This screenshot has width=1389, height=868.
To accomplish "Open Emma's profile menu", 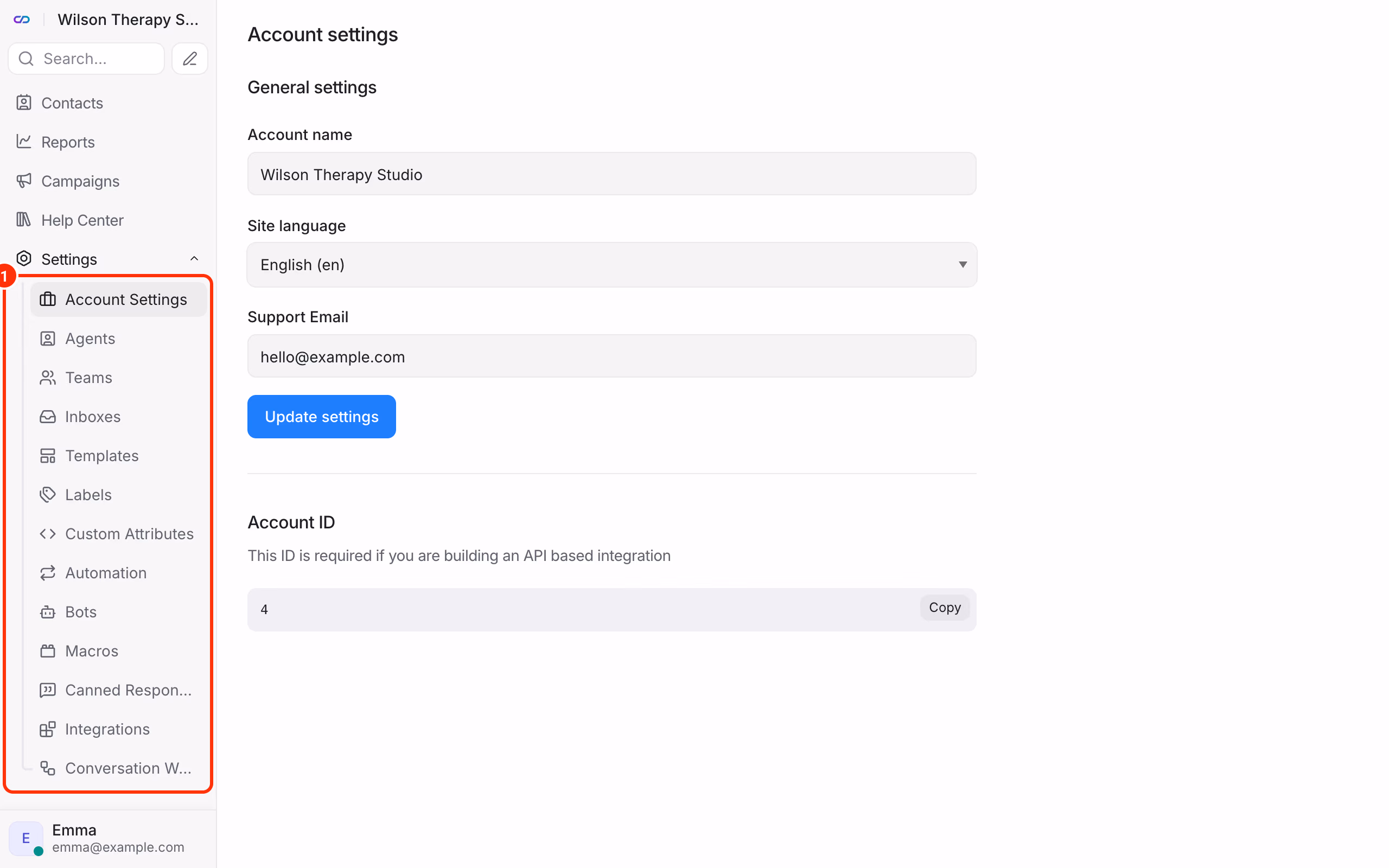I will pos(108,838).
